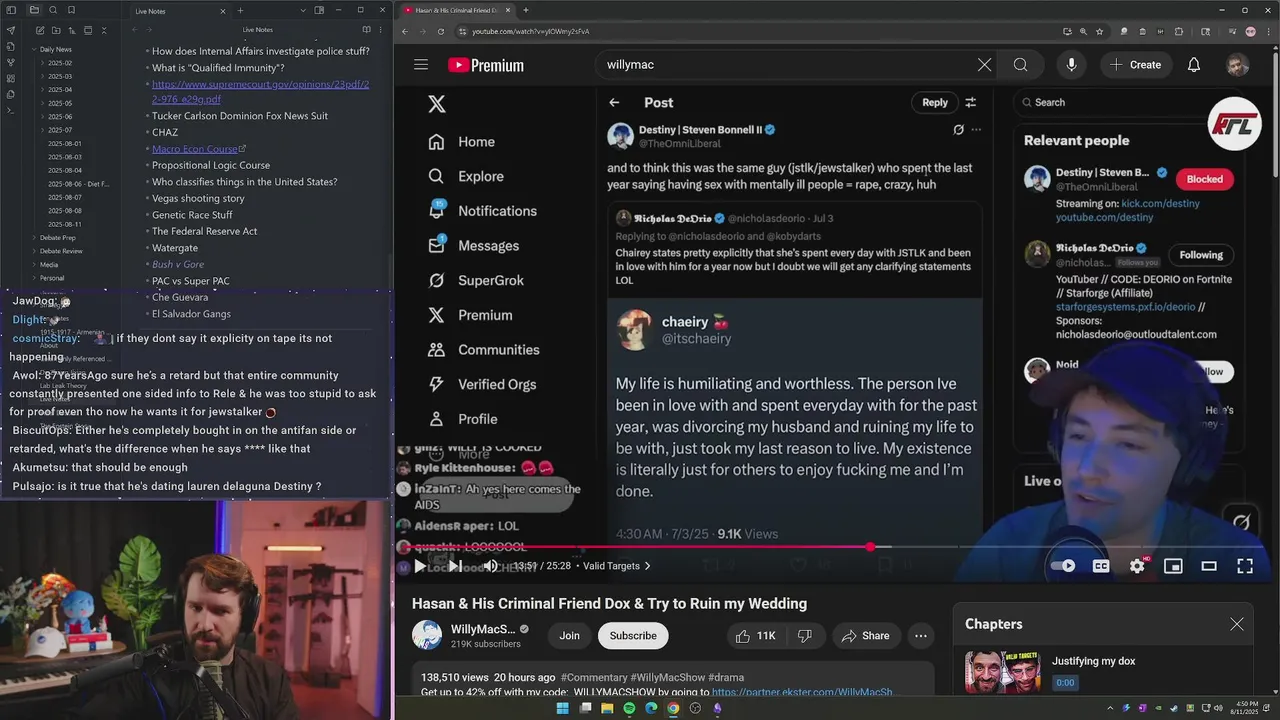Open the Obsidian command palette terminal icon
Viewport: 1280px width, 720px height.
(x=11, y=110)
